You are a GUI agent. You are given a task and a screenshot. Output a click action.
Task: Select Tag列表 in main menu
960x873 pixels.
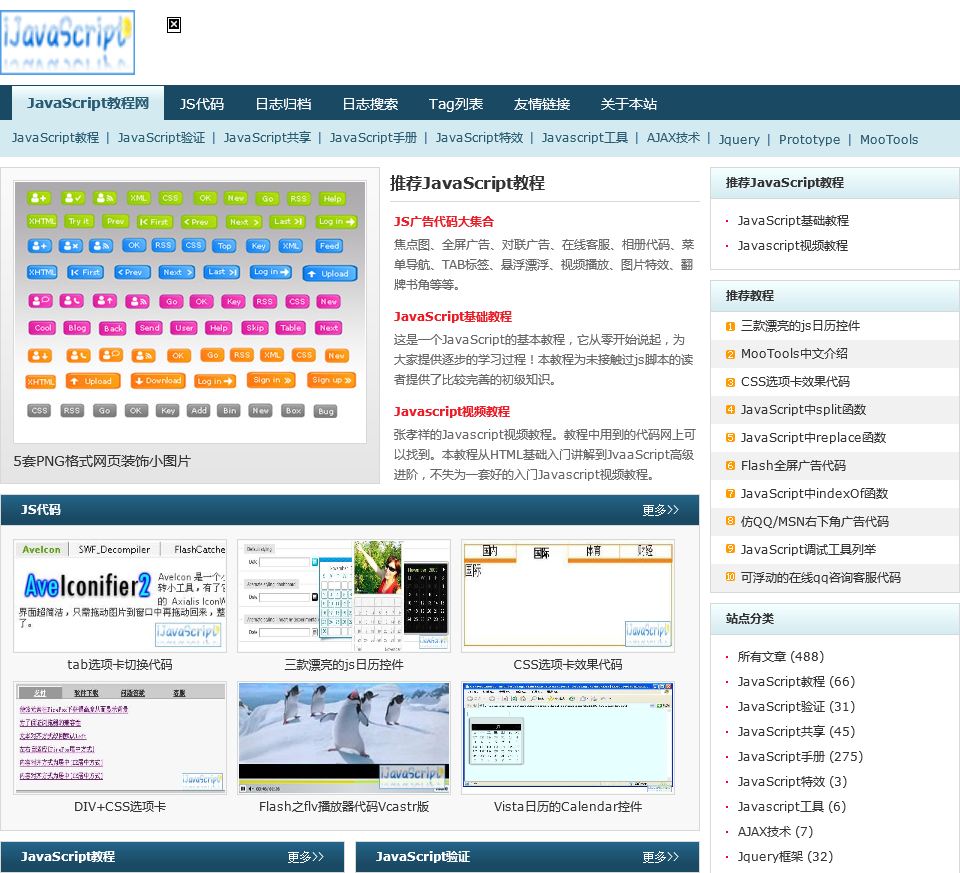pos(456,104)
